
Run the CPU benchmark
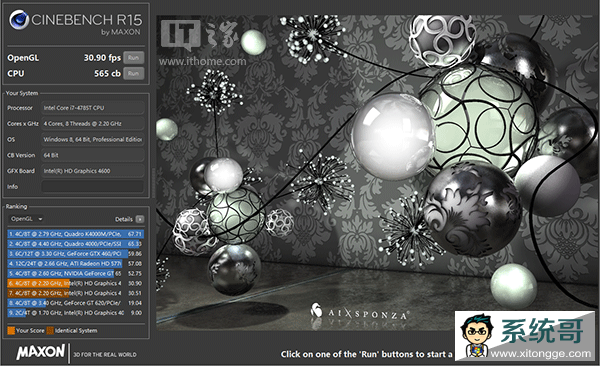click(134, 73)
